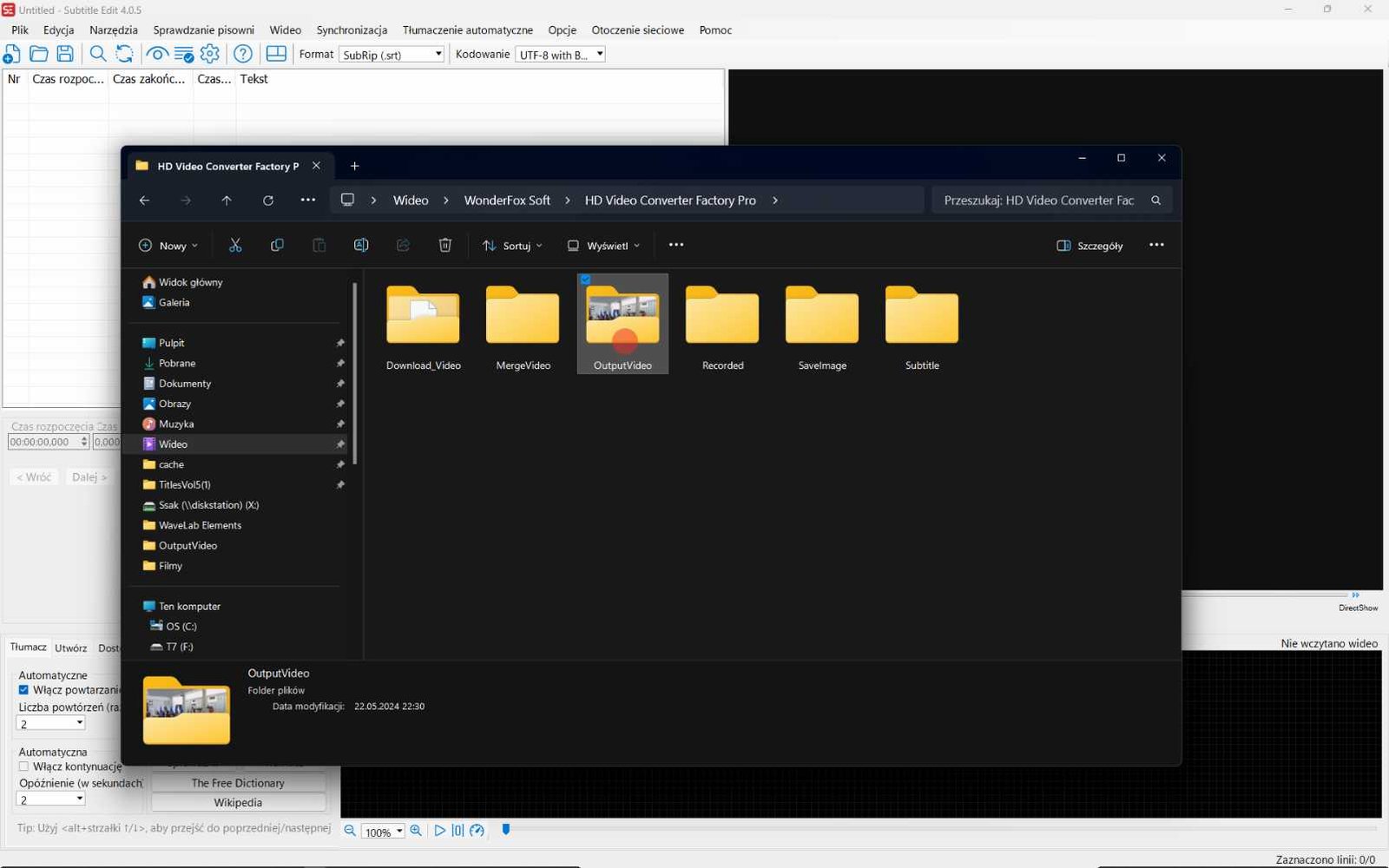Open visual sync eye icon
The height and width of the screenshot is (868, 1389).
[x=157, y=54]
